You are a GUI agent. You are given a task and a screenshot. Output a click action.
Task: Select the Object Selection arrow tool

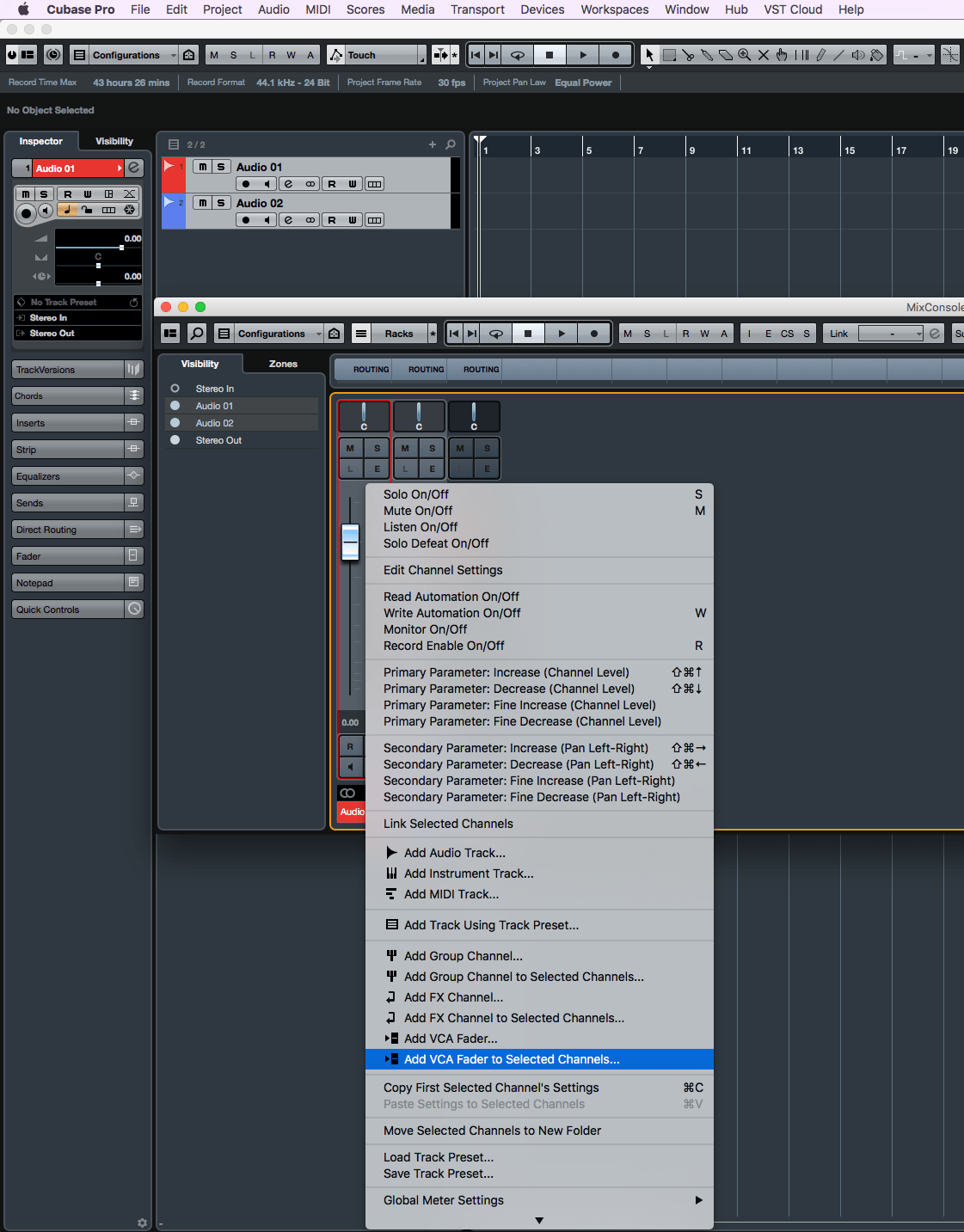649,55
